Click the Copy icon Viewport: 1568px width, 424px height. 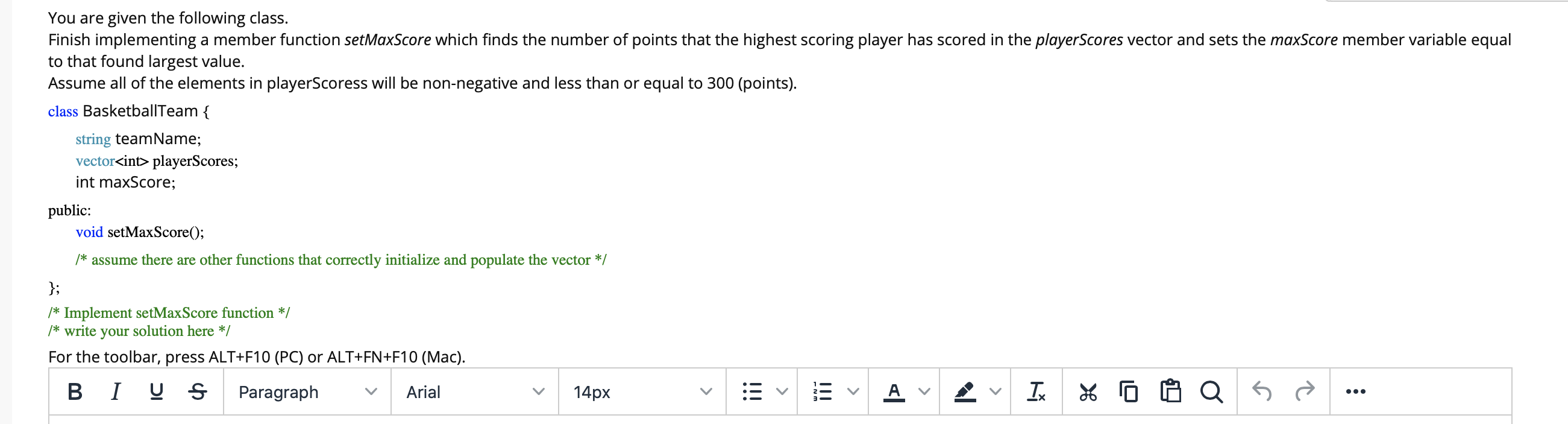click(x=1129, y=391)
